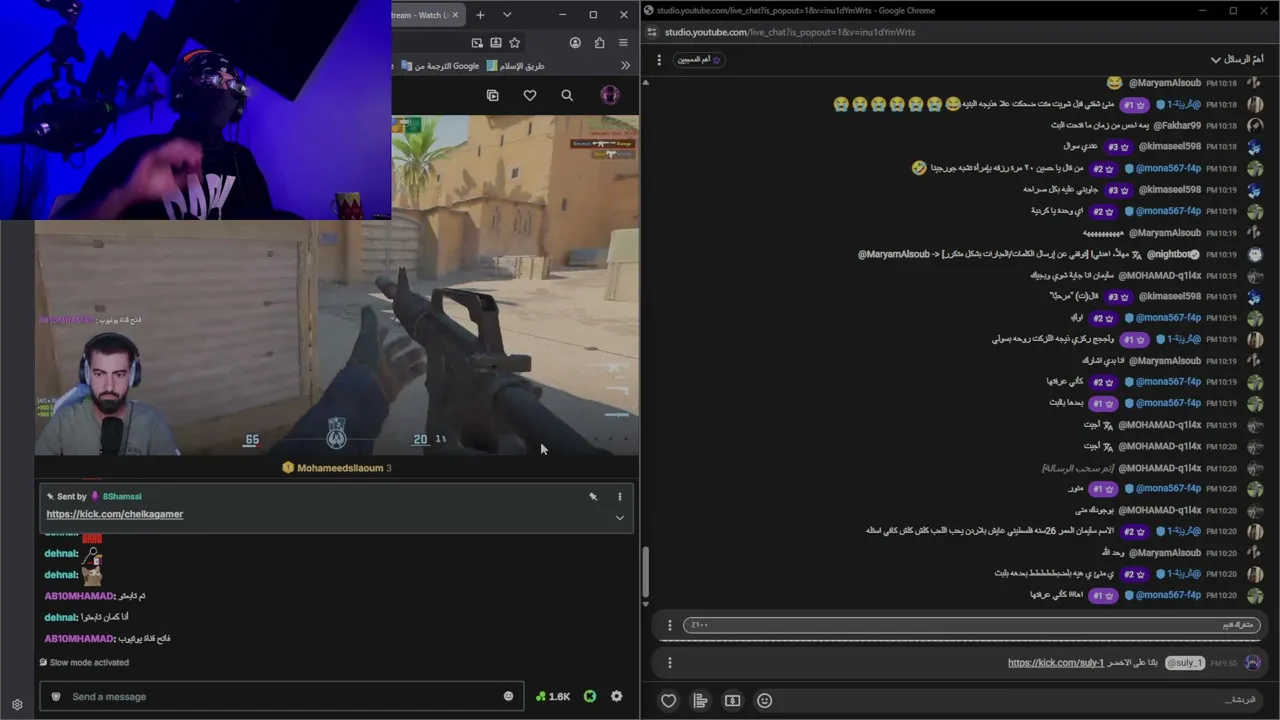Open pinned message three-dot options
The height and width of the screenshot is (720, 1280).
point(619,496)
